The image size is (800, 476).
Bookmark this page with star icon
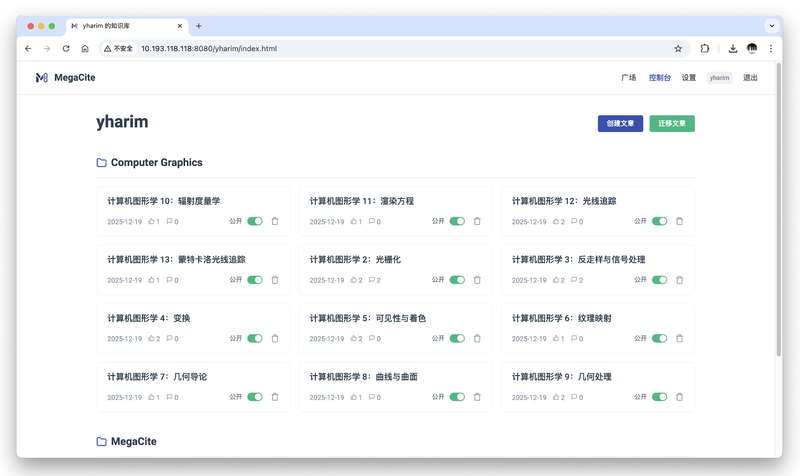click(678, 48)
